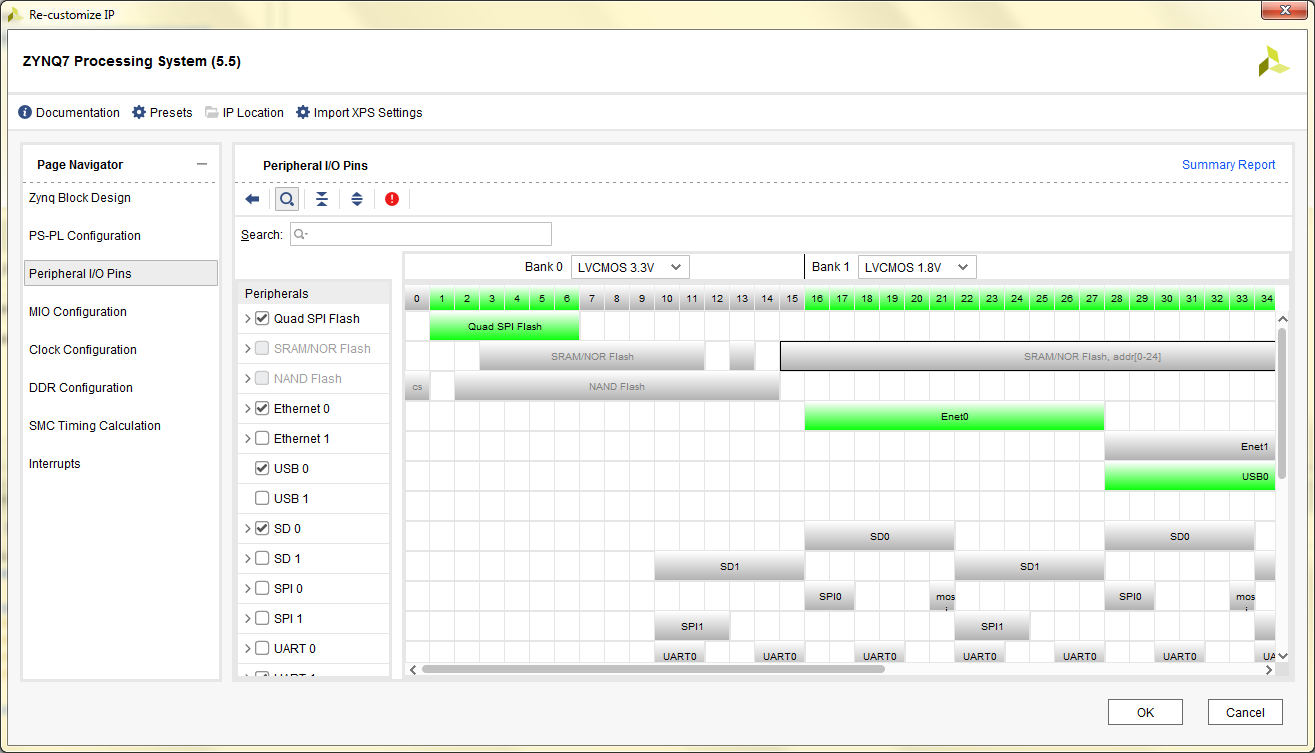
Task: Click the MIO pin 0 column header
Action: (x=417, y=299)
